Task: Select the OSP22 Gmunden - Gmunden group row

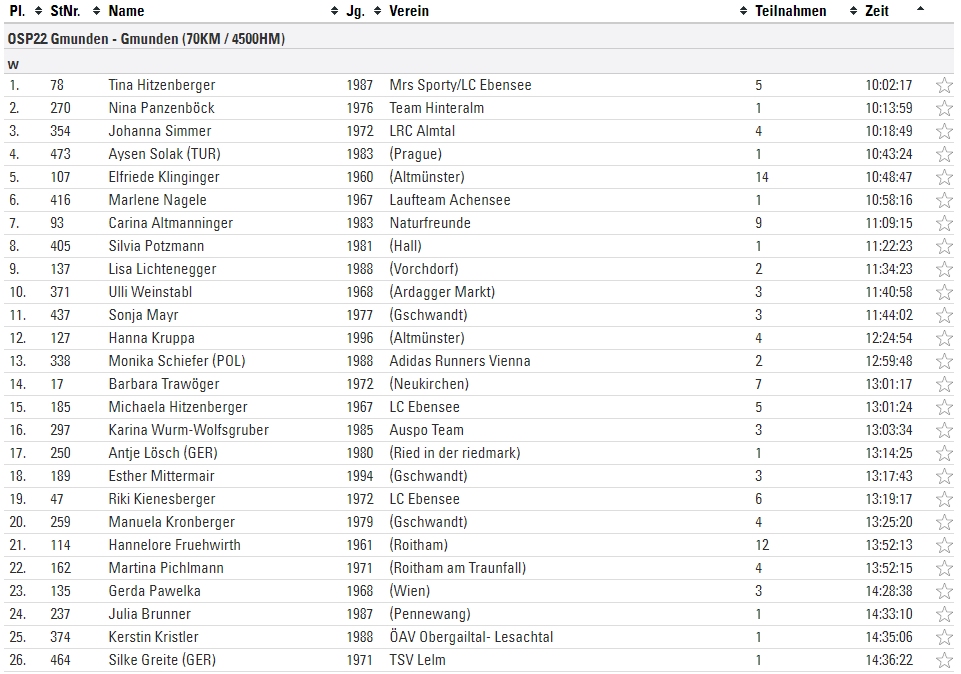Action: tap(479, 39)
